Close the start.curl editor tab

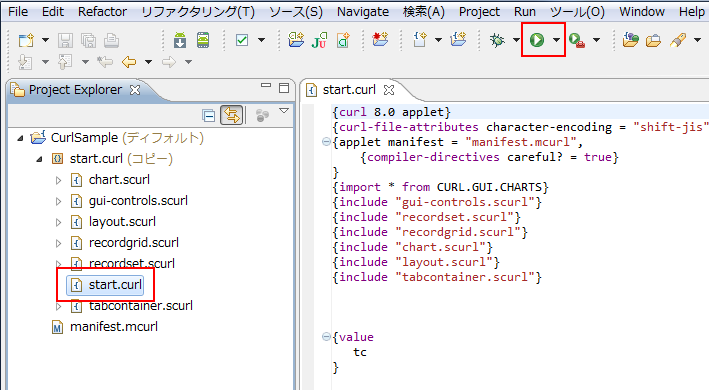[x=389, y=90]
